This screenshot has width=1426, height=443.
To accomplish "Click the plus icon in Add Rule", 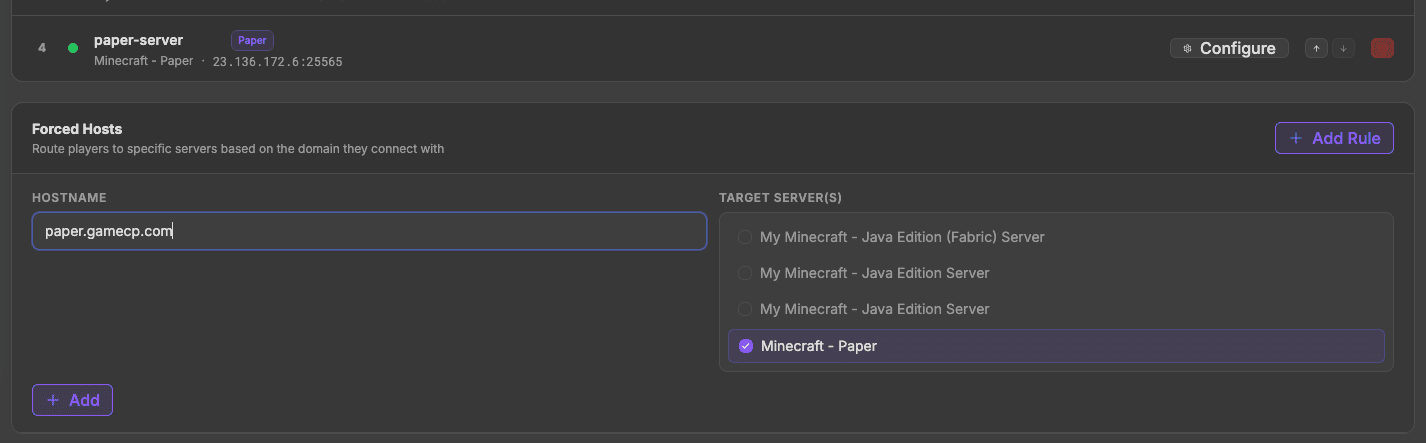I will click(1296, 138).
